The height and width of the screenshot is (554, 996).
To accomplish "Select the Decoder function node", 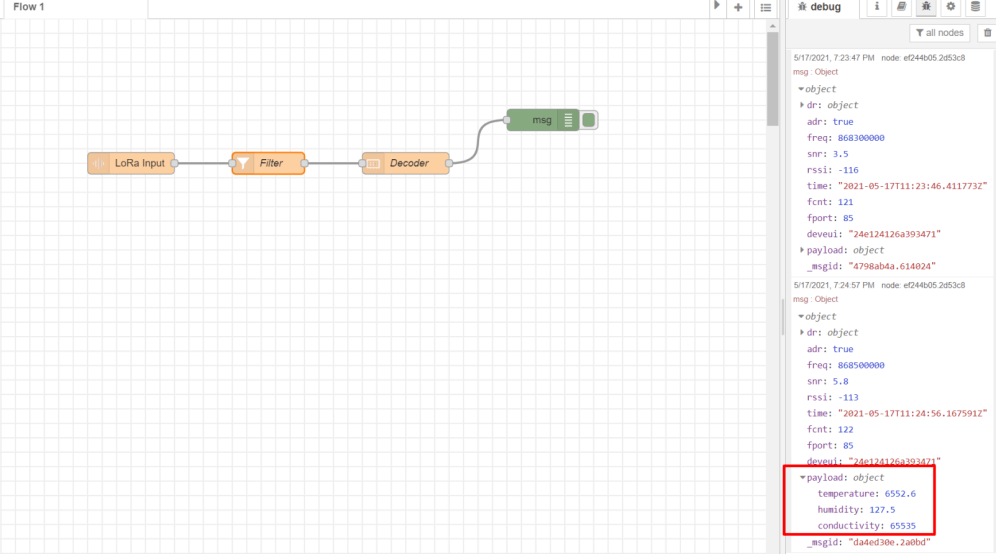I will click(x=406, y=163).
